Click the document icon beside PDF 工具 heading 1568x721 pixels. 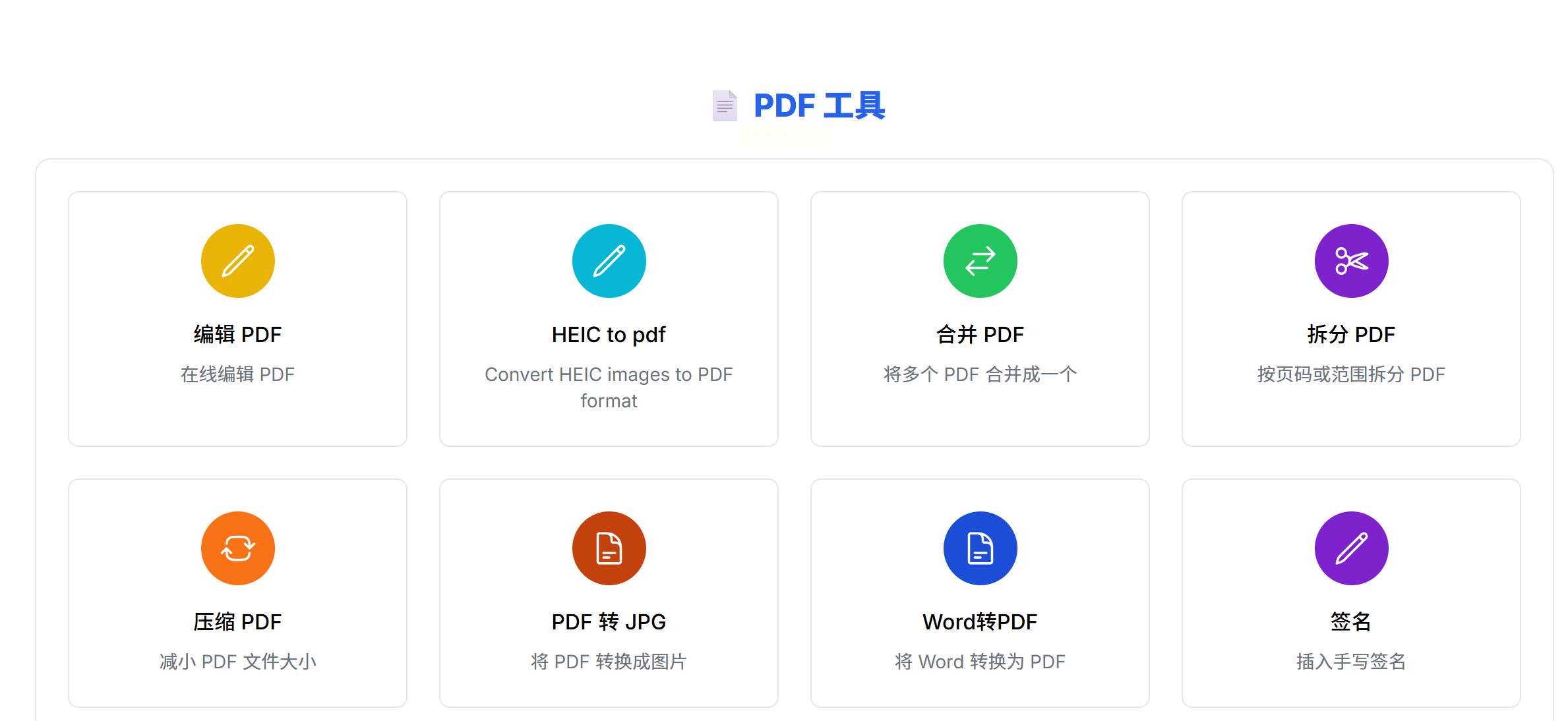pos(725,105)
